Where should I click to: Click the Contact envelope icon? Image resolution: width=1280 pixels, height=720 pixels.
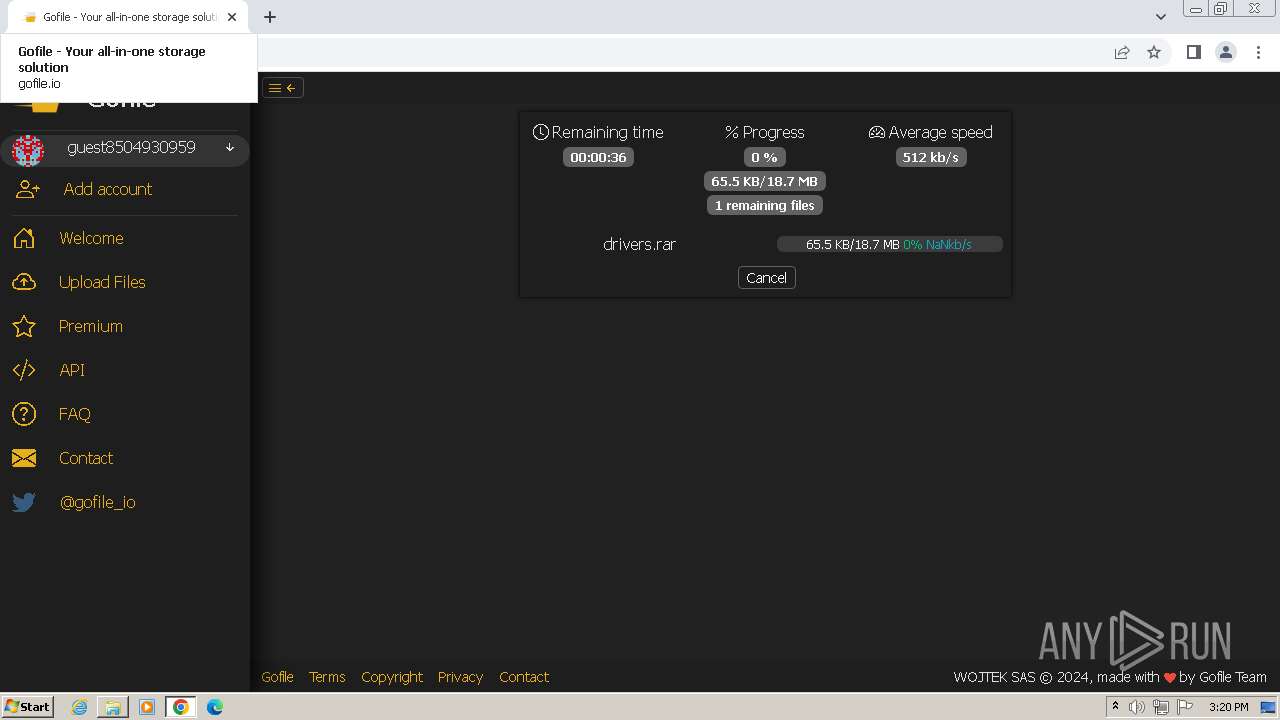pos(24,458)
